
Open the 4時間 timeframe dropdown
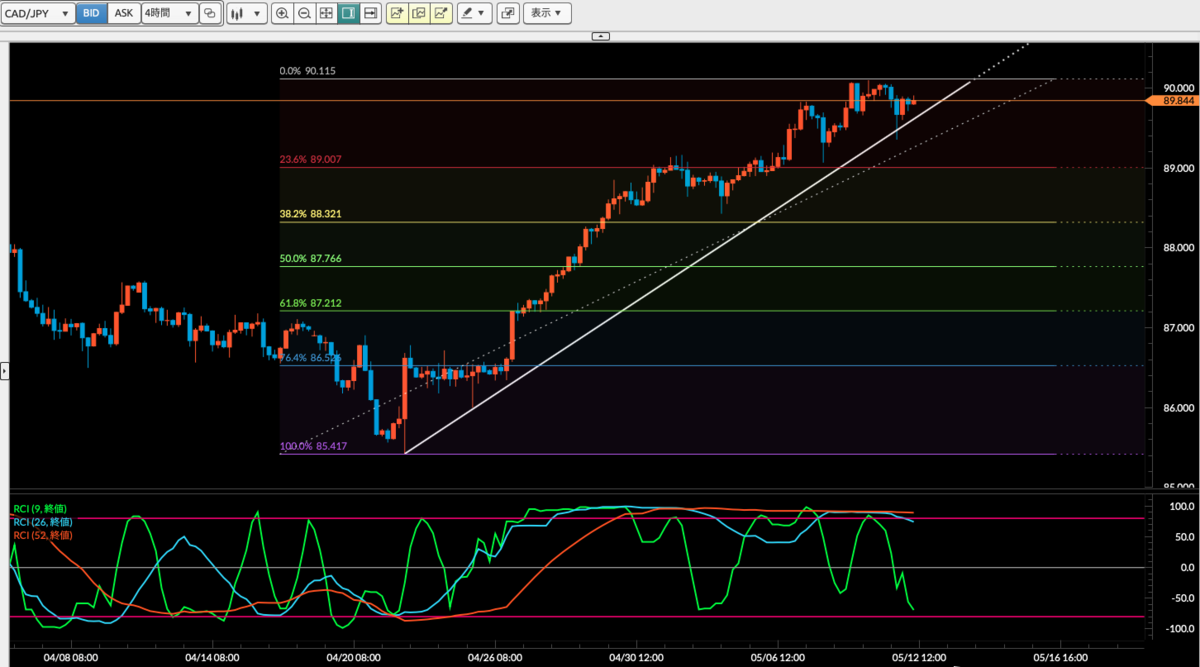tap(168, 14)
